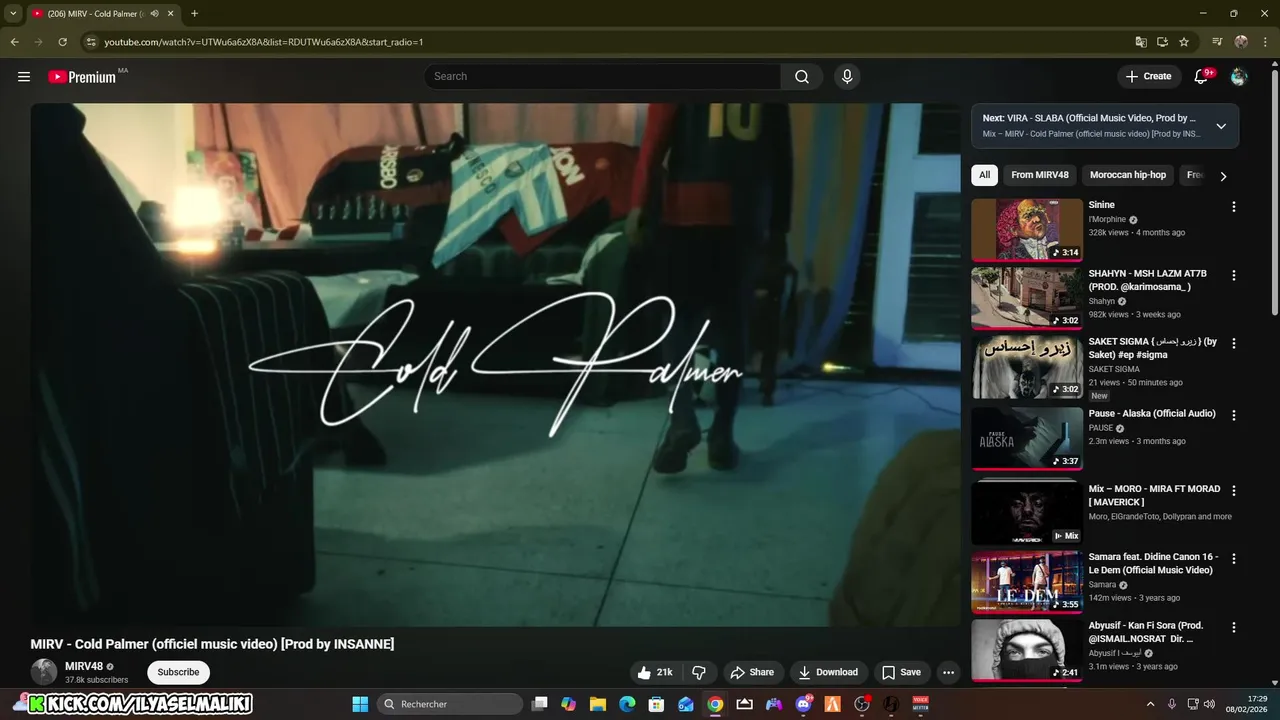Open Discord from taskbar
1280x720 pixels.
pyautogui.click(x=803, y=704)
